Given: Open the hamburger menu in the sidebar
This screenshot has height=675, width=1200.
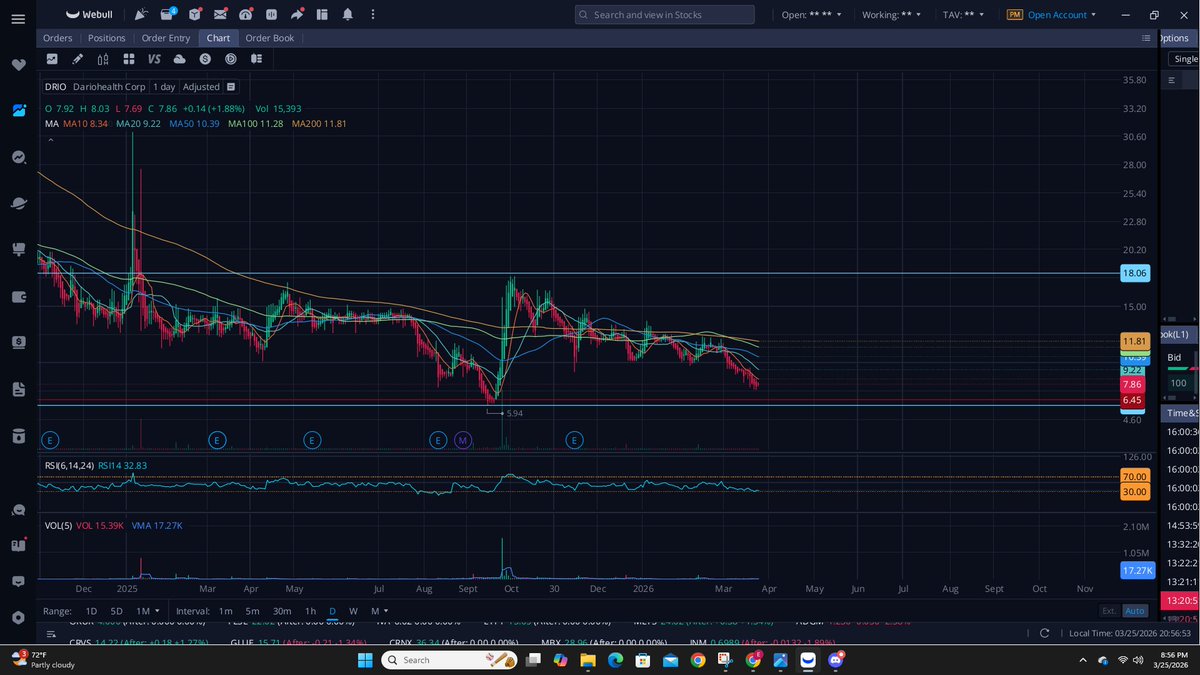Looking at the screenshot, I should (17, 19).
